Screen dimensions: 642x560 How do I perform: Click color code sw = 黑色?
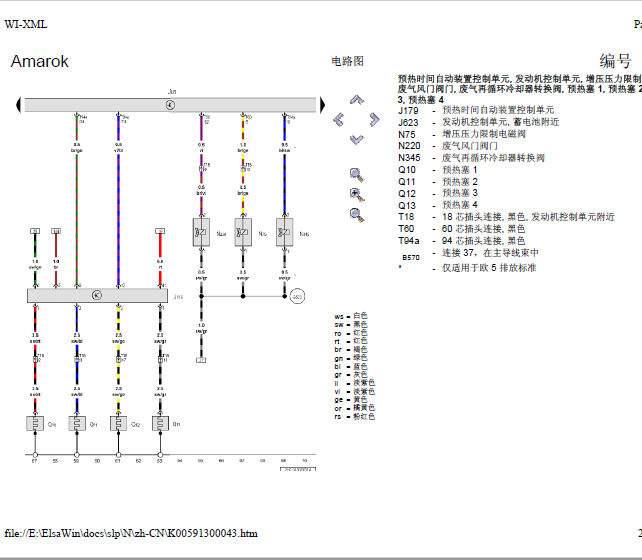click(x=351, y=324)
